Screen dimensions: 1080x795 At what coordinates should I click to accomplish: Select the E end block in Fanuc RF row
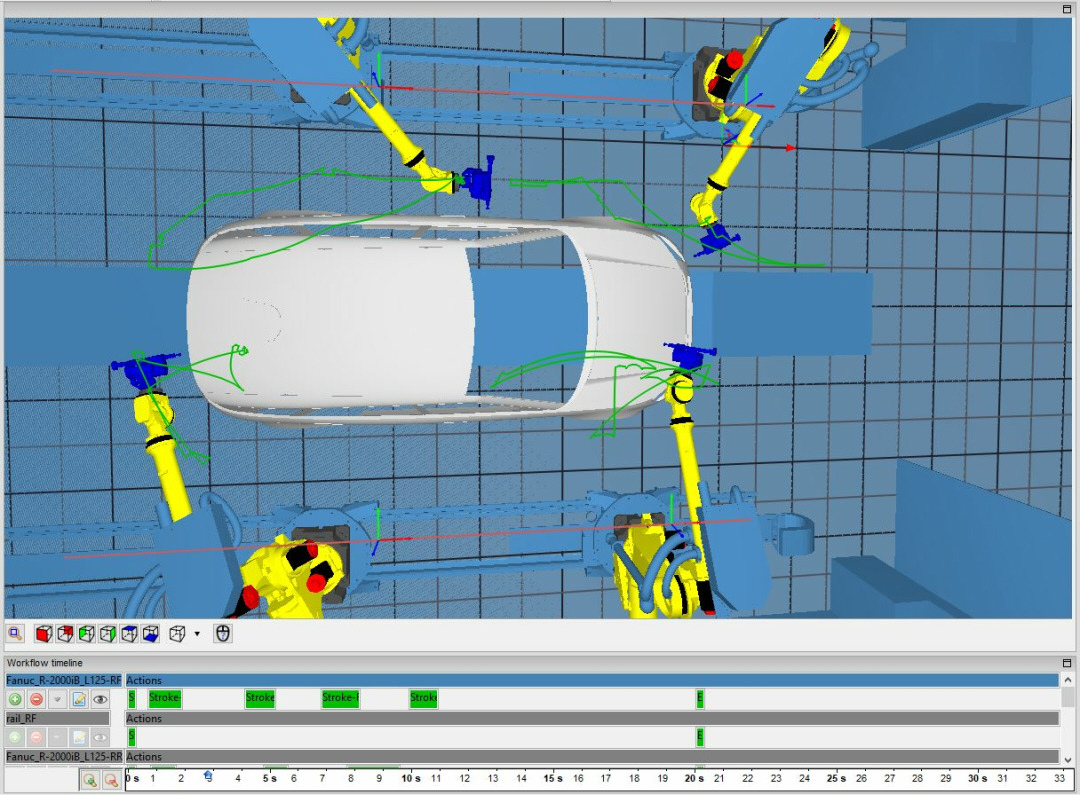(x=700, y=698)
